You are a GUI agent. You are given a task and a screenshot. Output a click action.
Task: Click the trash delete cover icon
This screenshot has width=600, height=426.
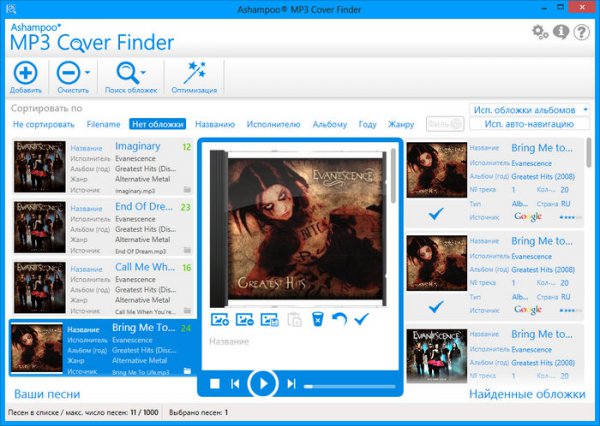(318, 319)
